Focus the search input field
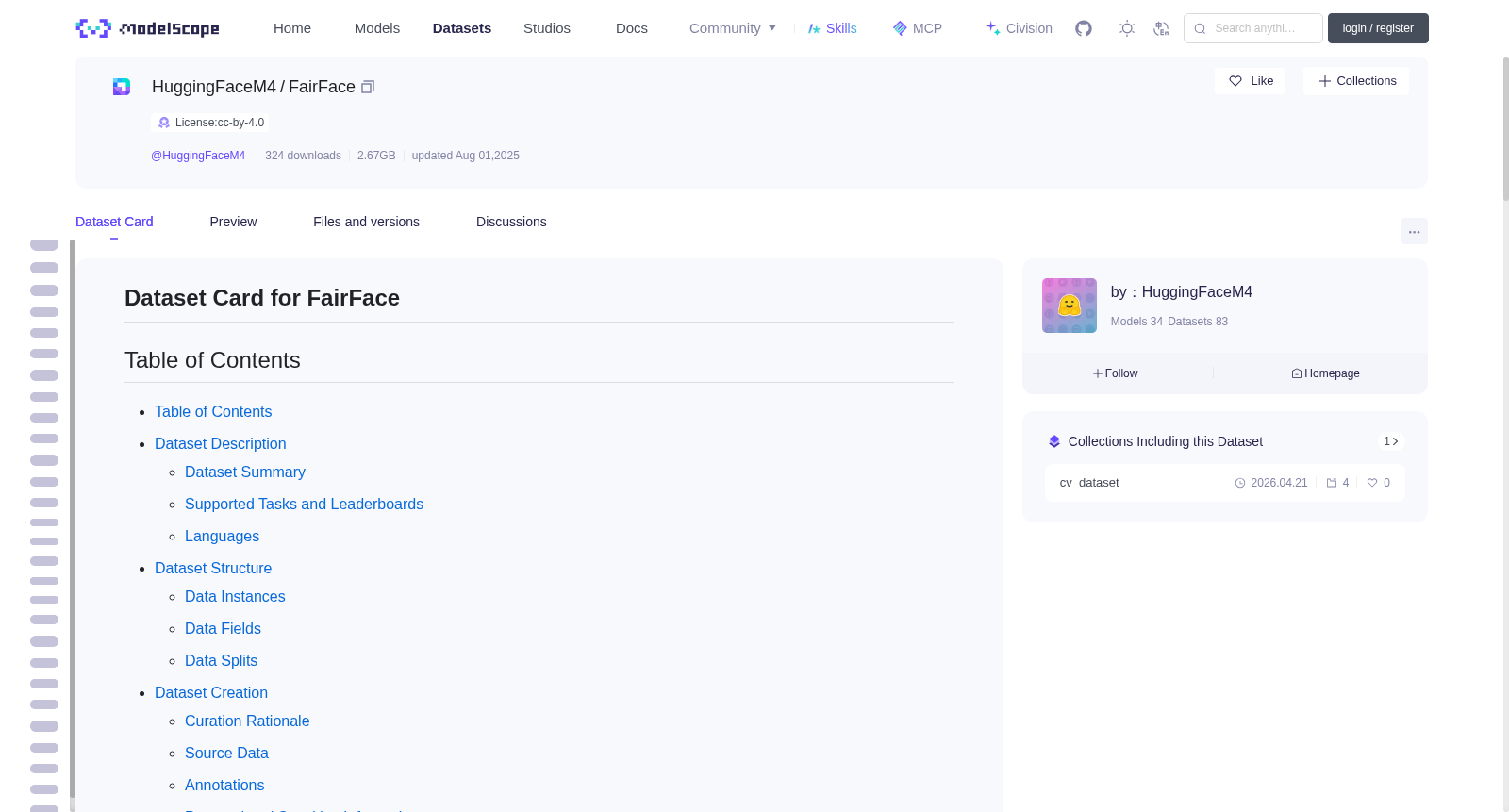Viewport: 1509px width, 812px height. point(1253,28)
